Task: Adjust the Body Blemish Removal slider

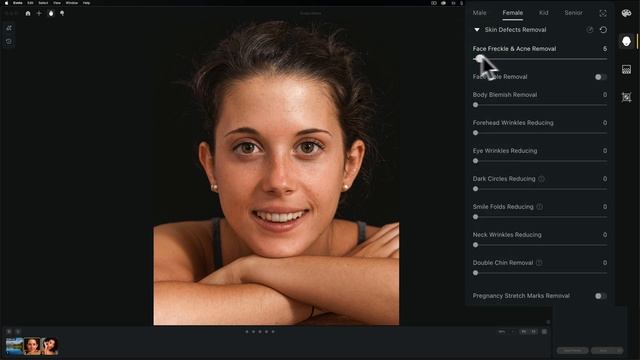Action: click(x=540, y=105)
